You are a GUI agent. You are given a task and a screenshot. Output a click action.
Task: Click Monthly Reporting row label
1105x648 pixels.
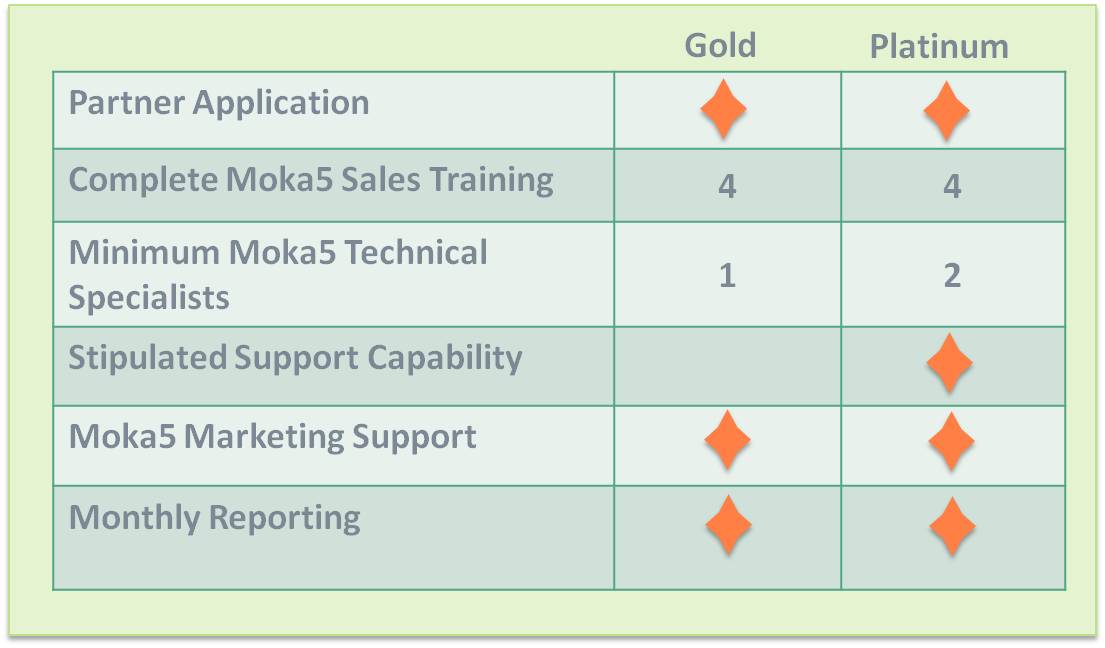coord(214,518)
